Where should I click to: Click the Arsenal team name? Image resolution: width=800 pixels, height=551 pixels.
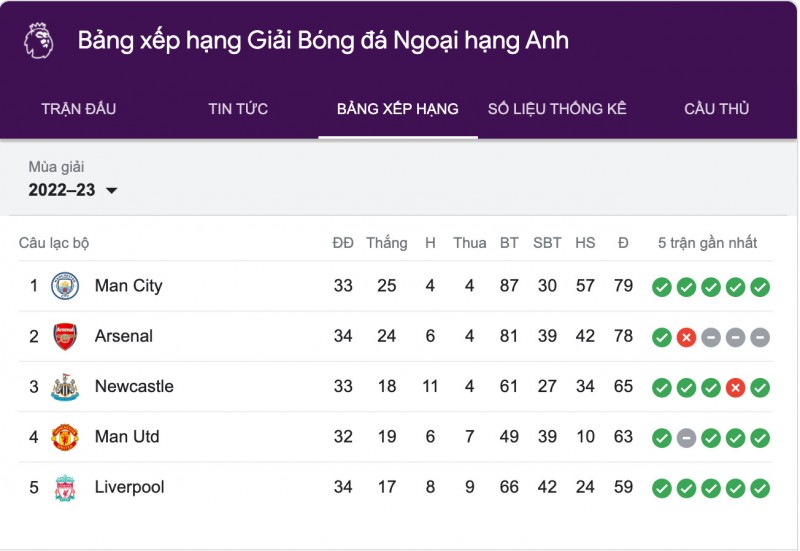tap(124, 336)
